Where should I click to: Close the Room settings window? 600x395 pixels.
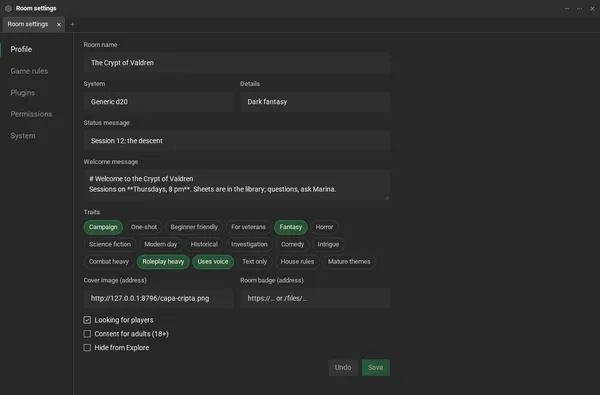pos(592,8)
